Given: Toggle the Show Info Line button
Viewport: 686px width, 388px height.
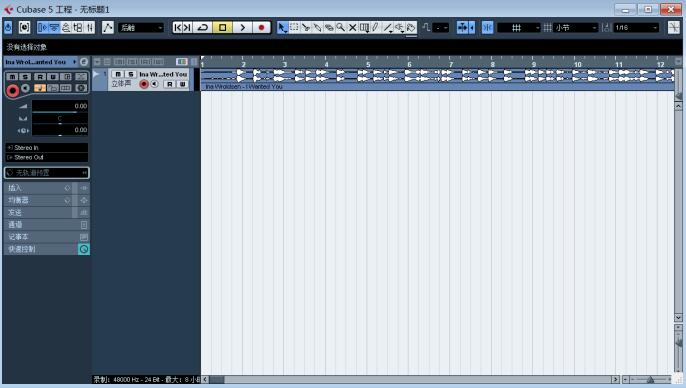Looking at the screenshot, I should click(54, 28).
